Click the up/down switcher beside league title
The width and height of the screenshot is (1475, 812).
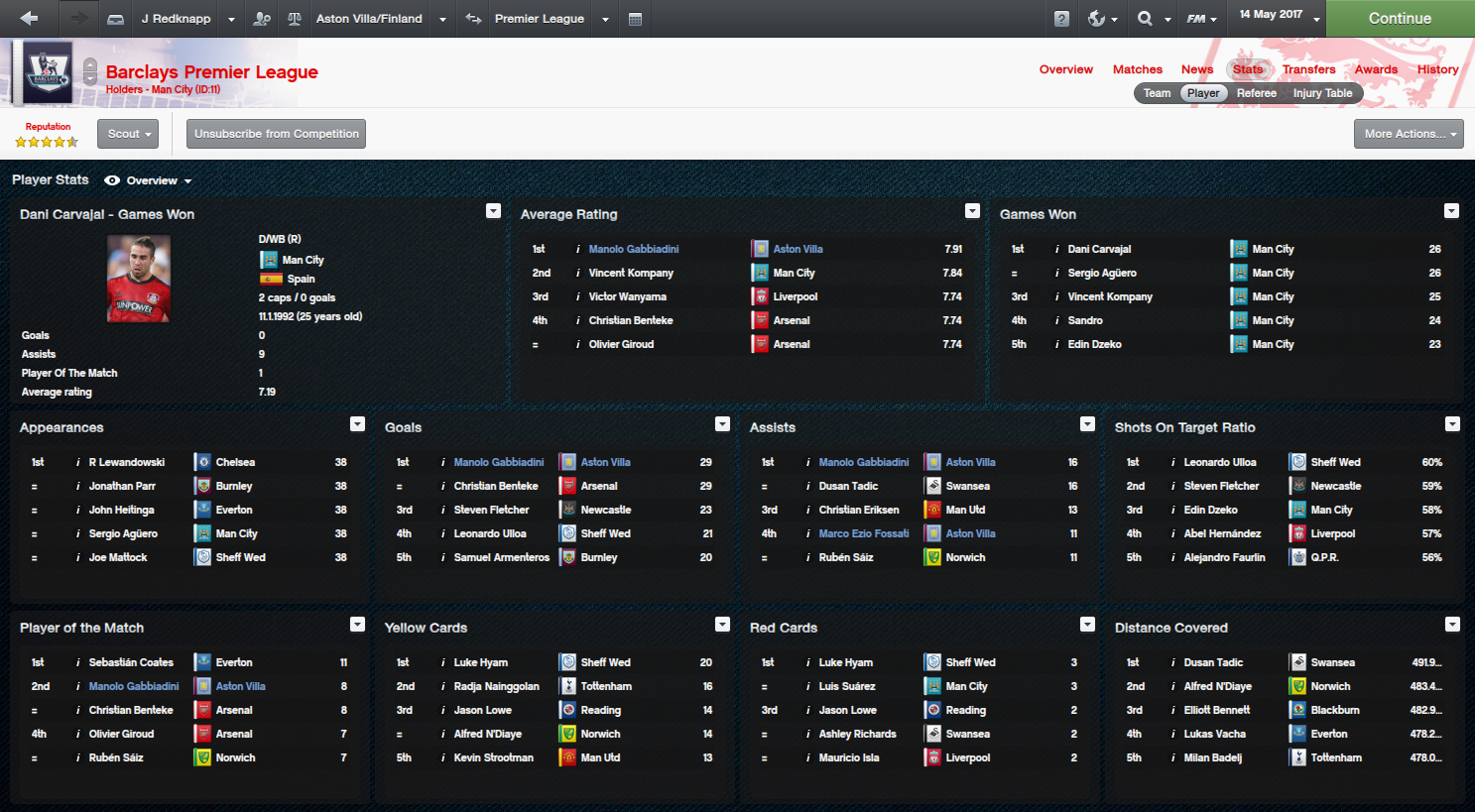90,72
